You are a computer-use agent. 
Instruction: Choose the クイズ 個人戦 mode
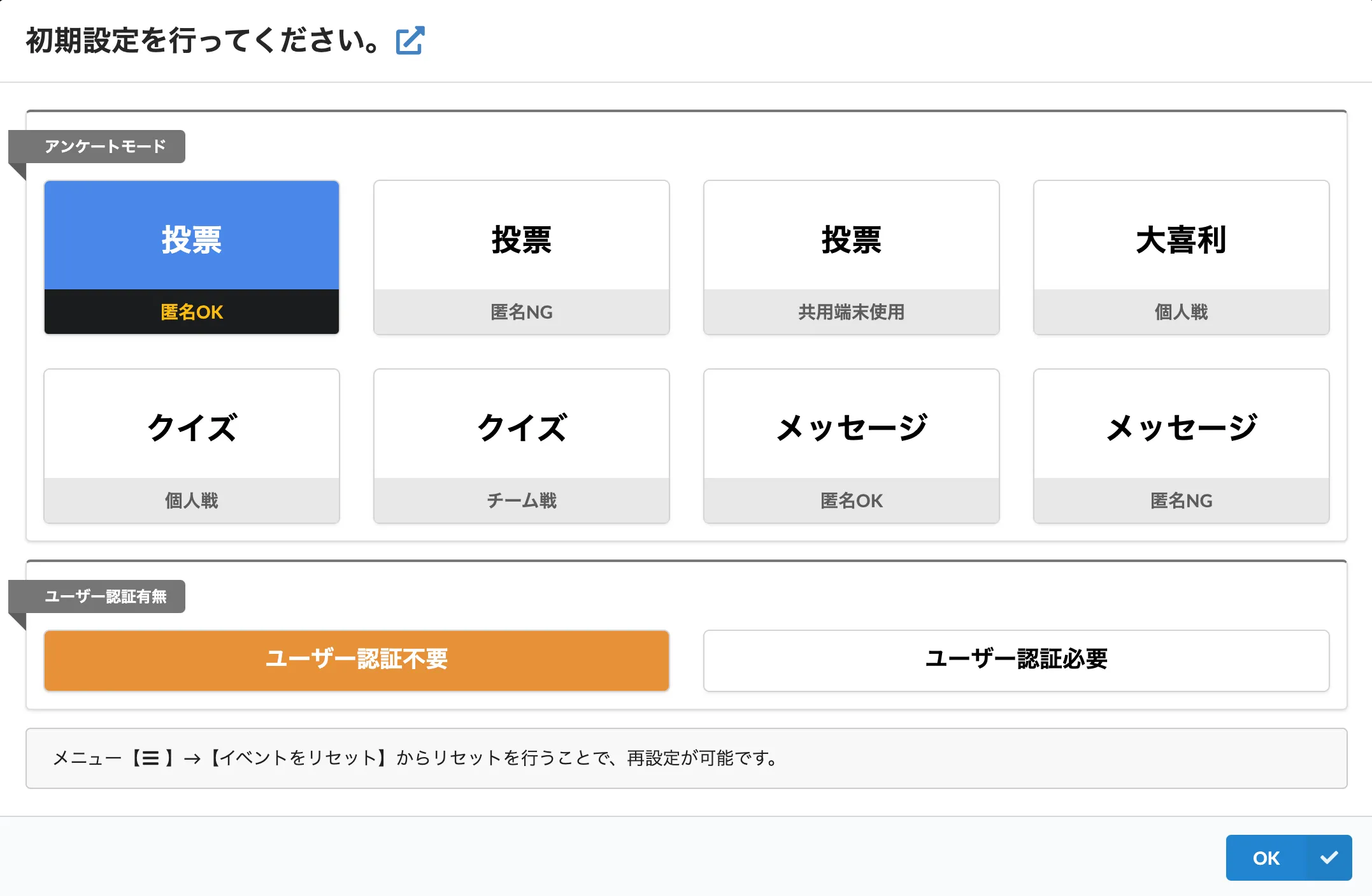pos(192,446)
